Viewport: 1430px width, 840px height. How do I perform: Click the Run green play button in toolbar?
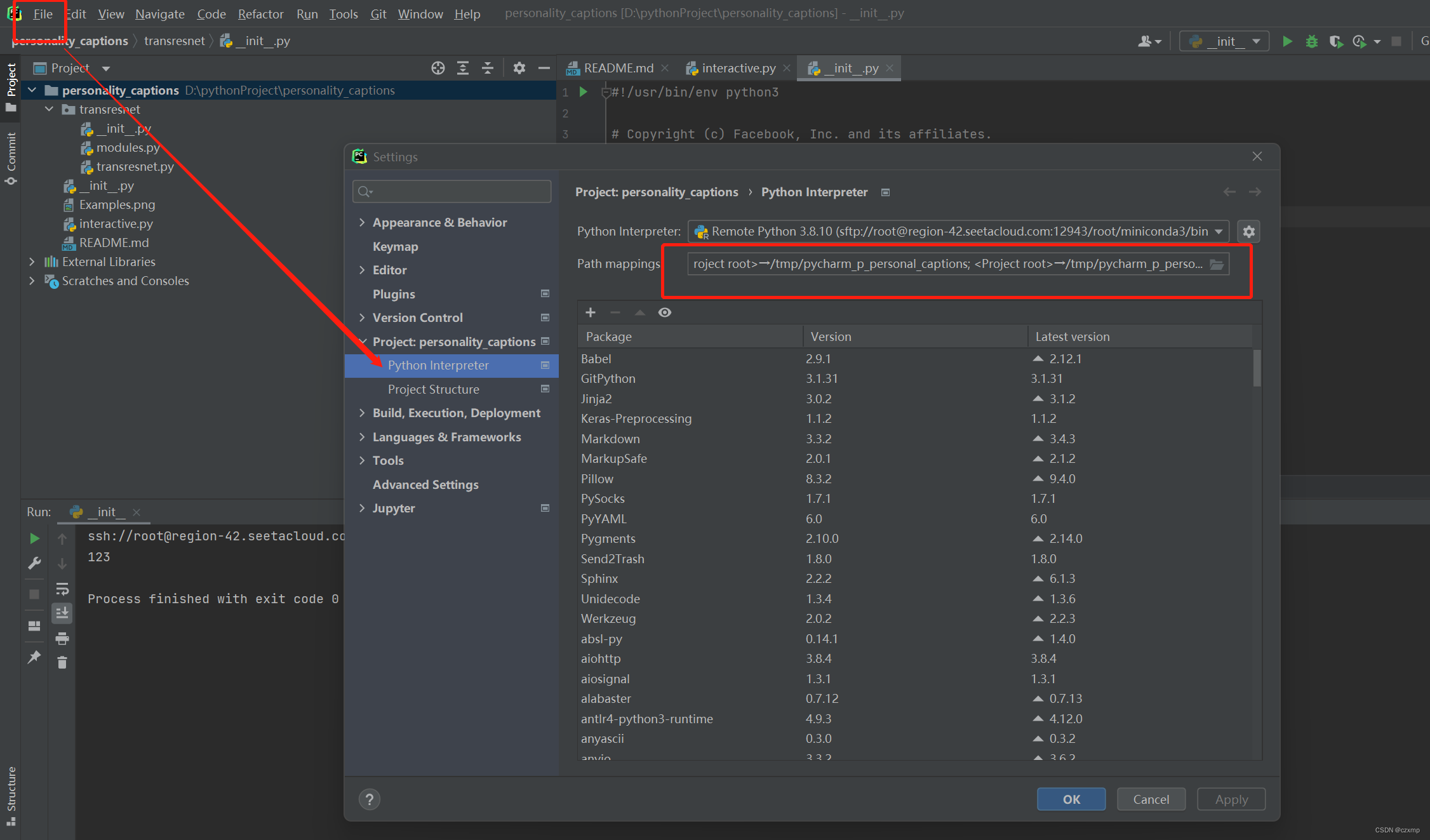tap(1287, 42)
